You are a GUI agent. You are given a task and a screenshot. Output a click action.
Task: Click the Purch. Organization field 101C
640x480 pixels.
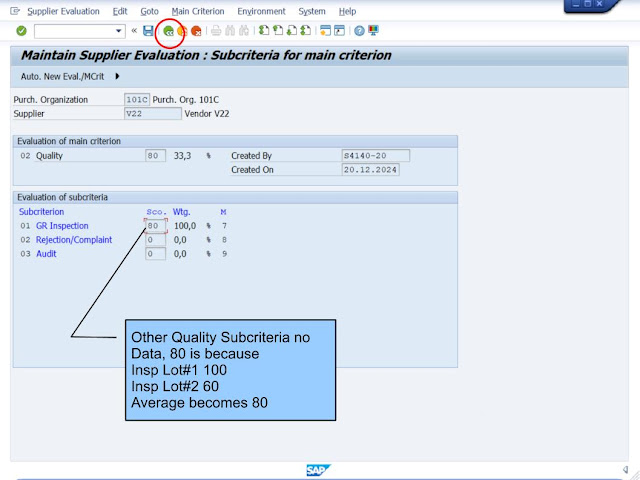137,100
